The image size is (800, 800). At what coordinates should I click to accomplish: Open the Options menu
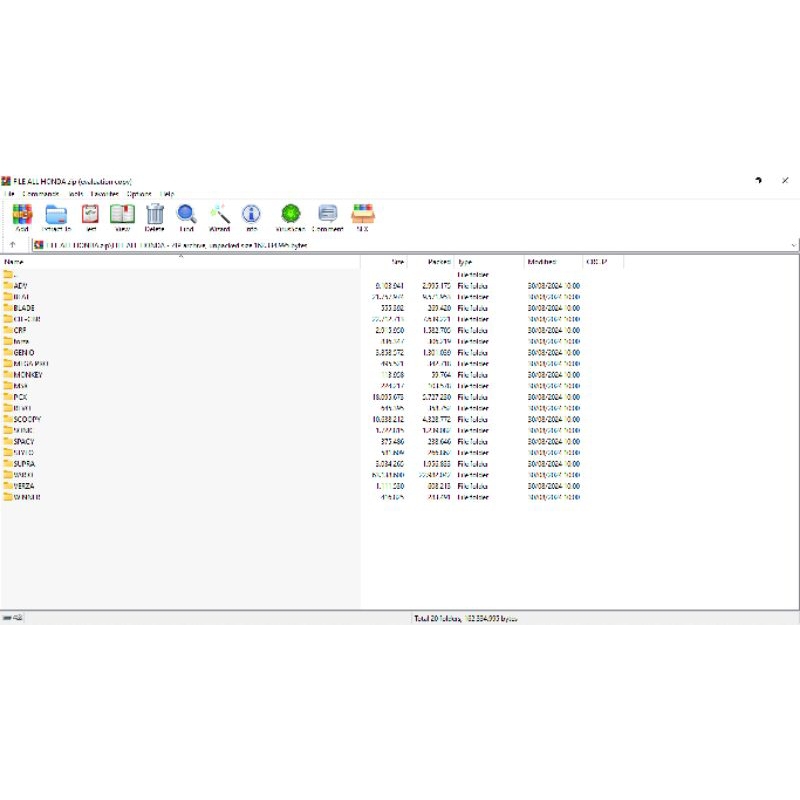point(139,194)
